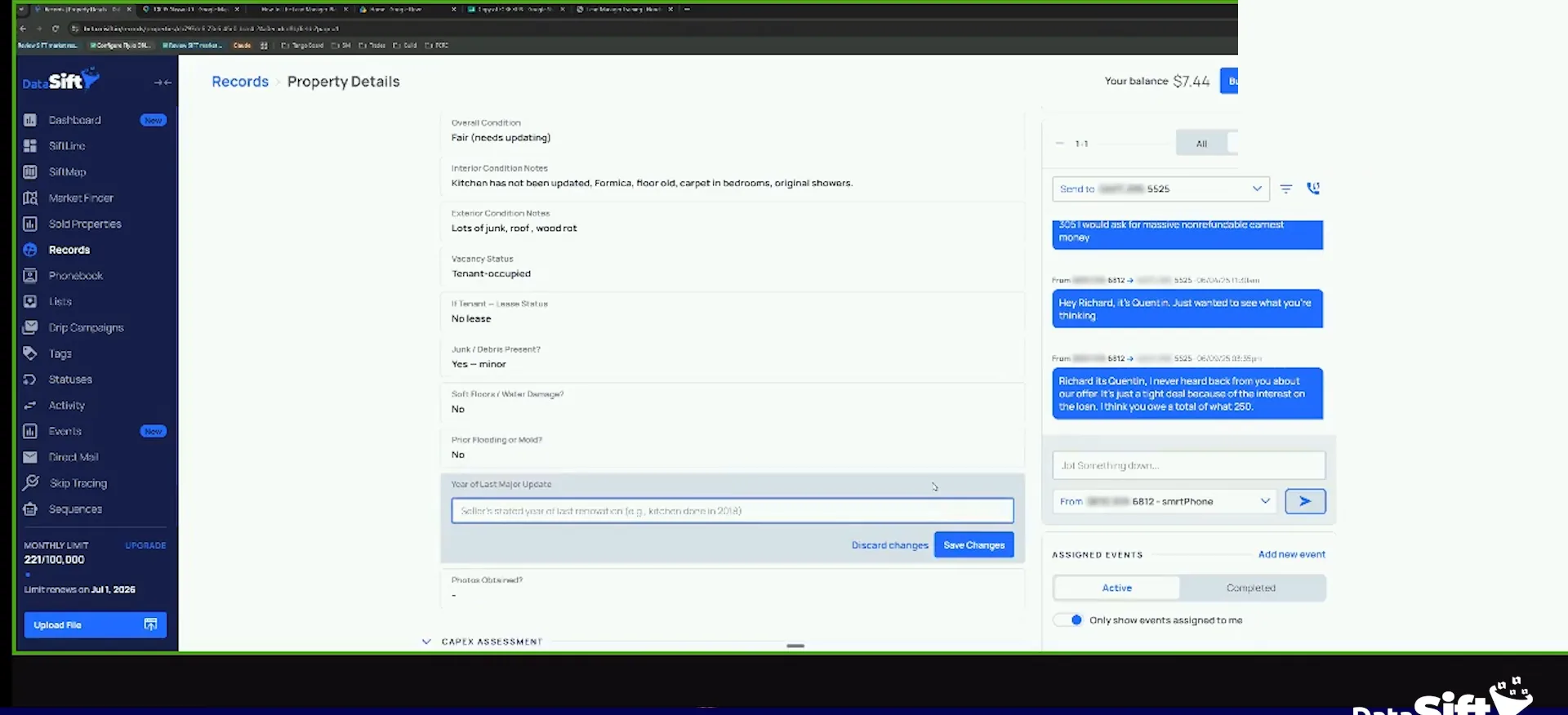The image size is (1568, 715).
Task: Go to SiftMap via its sidebar icon
Action: [x=30, y=172]
